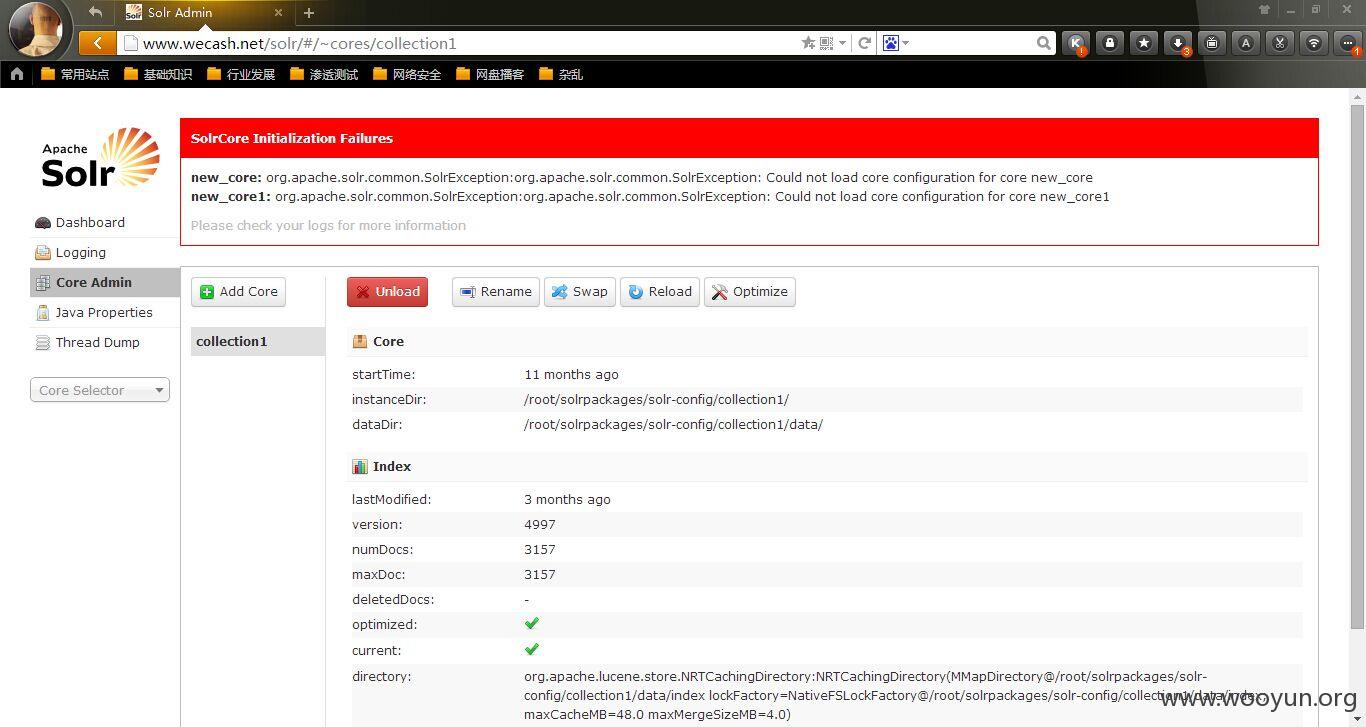Click the home icon in bookmarks bar
Image resolution: width=1366 pixels, height=727 pixels.
coord(16,73)
